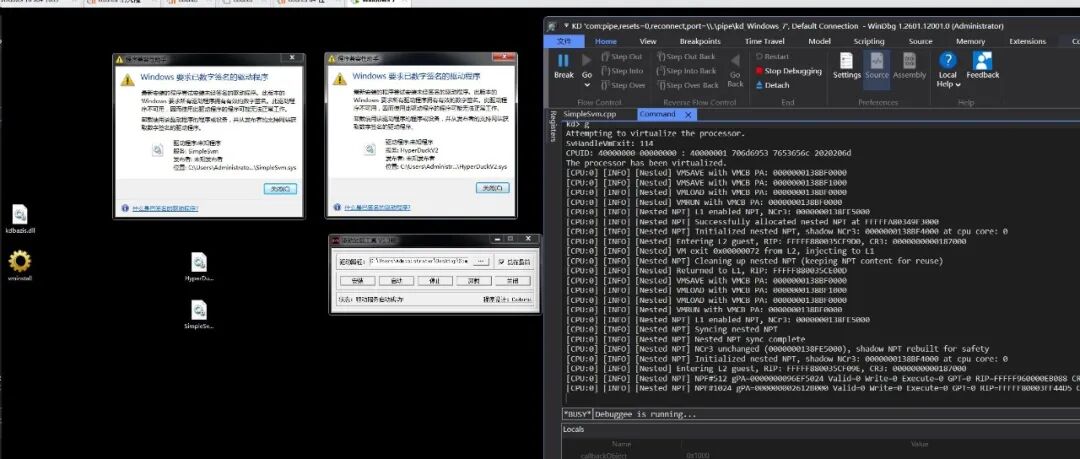Screen dimensions: 1080x459
Task: Switch to the Source ribbon tab
Action: (x=920, y=41)
